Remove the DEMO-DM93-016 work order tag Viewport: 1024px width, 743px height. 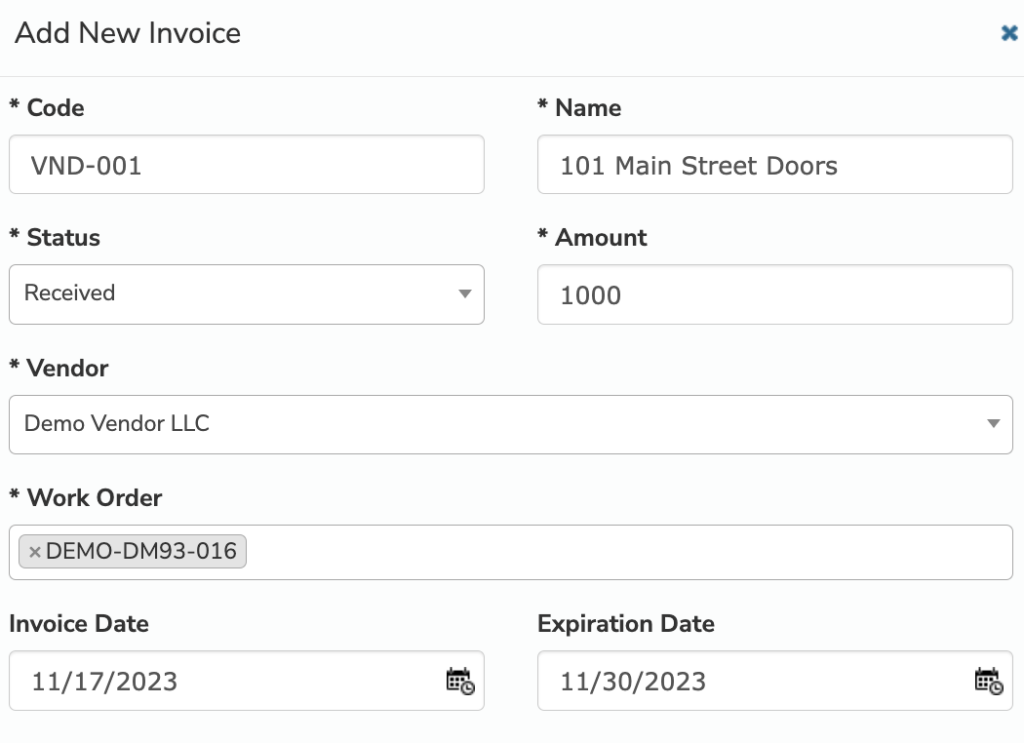coord(35,552)
